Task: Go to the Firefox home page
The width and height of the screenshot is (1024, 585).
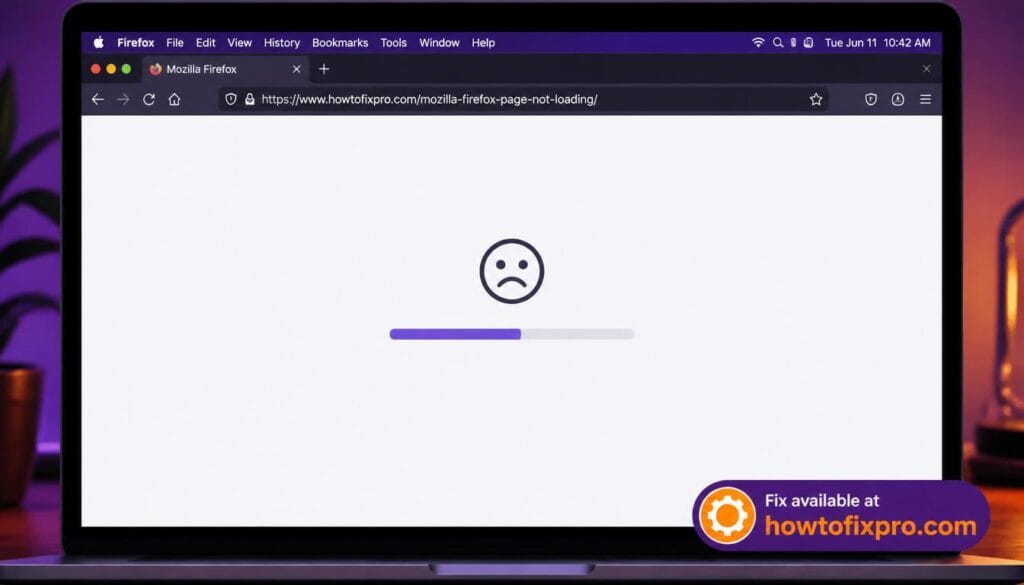Action: click(174, 99)
